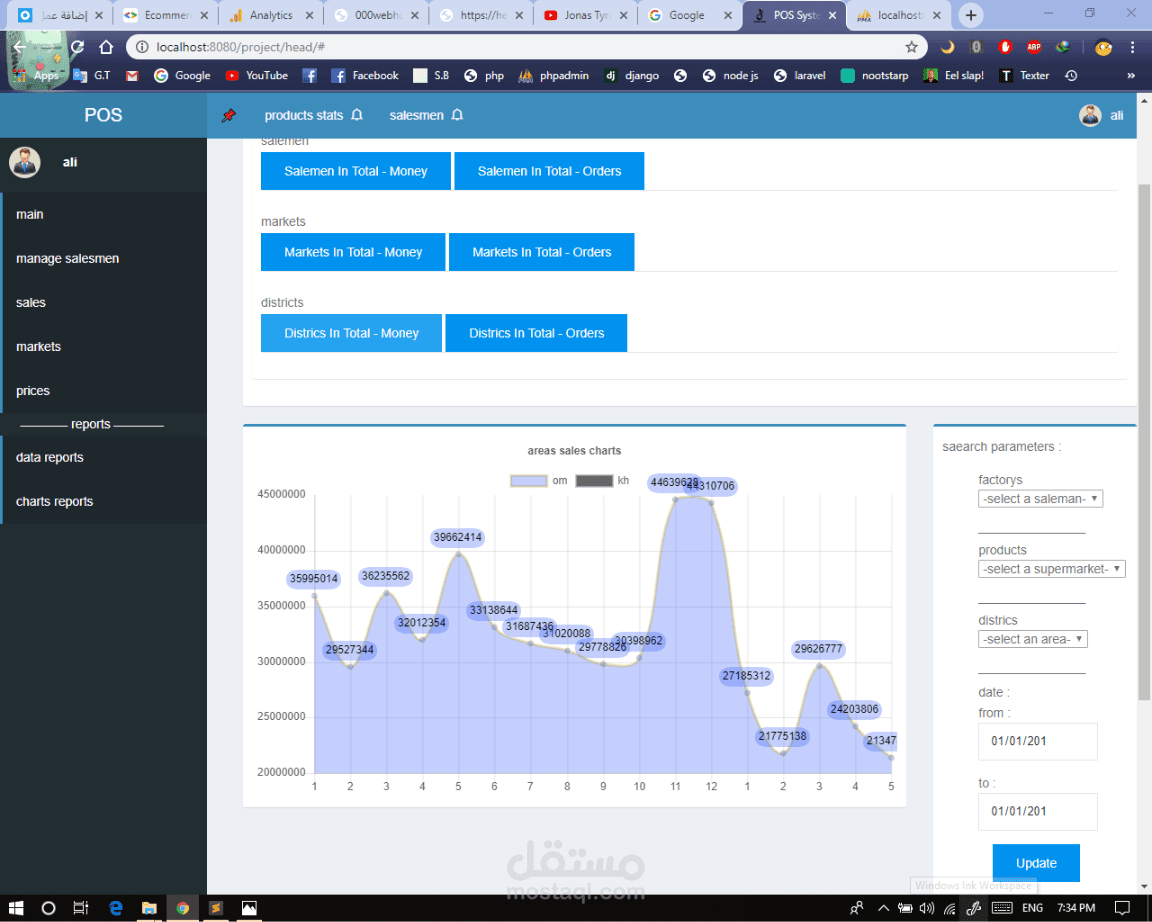Viewport: 1152px width, 922px height.
Task: Open the products select a supermarket dropdown
Action: [x=1051, y=569]
